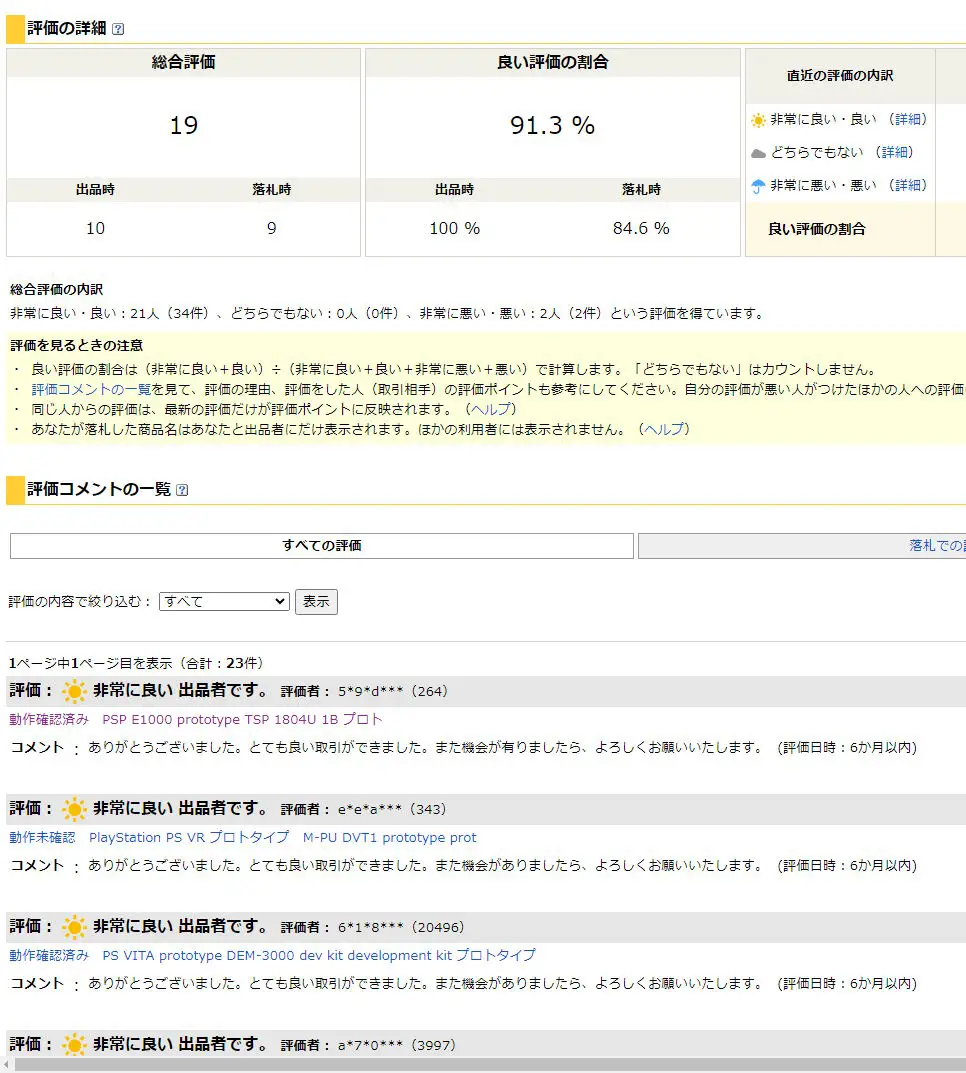Click the cloud icon for どちらでもない
966x1073 pixels.
coord(758,153)
